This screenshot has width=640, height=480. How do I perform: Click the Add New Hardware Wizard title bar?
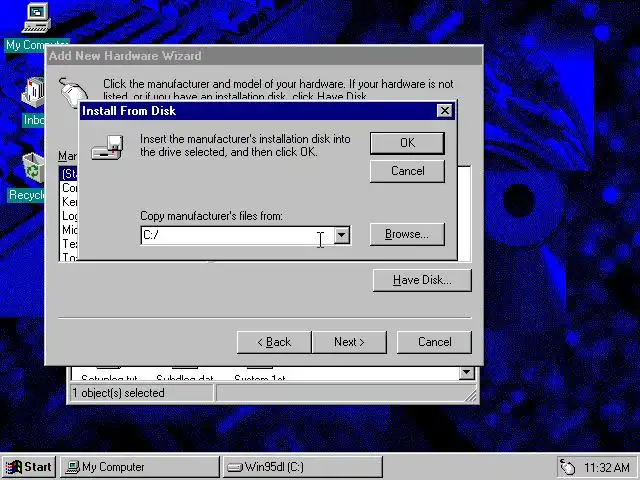tap(264, 56)
